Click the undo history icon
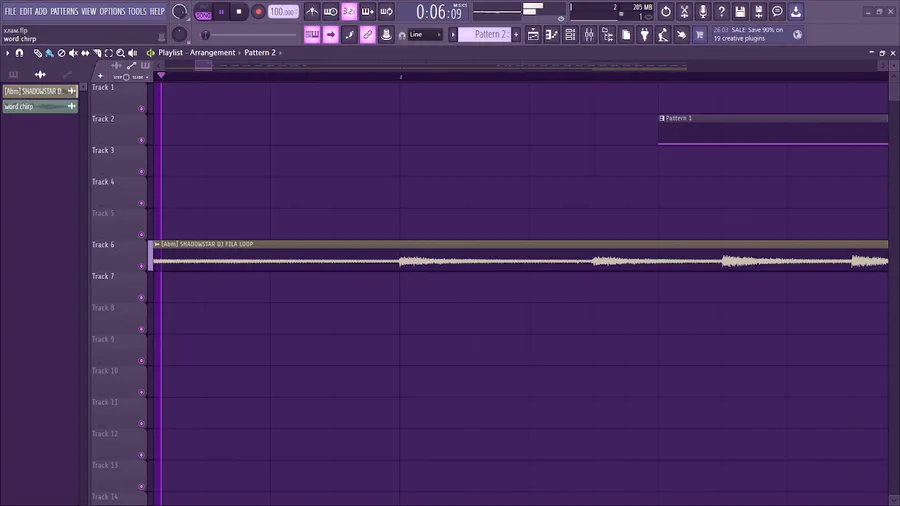 coord(666,11)
